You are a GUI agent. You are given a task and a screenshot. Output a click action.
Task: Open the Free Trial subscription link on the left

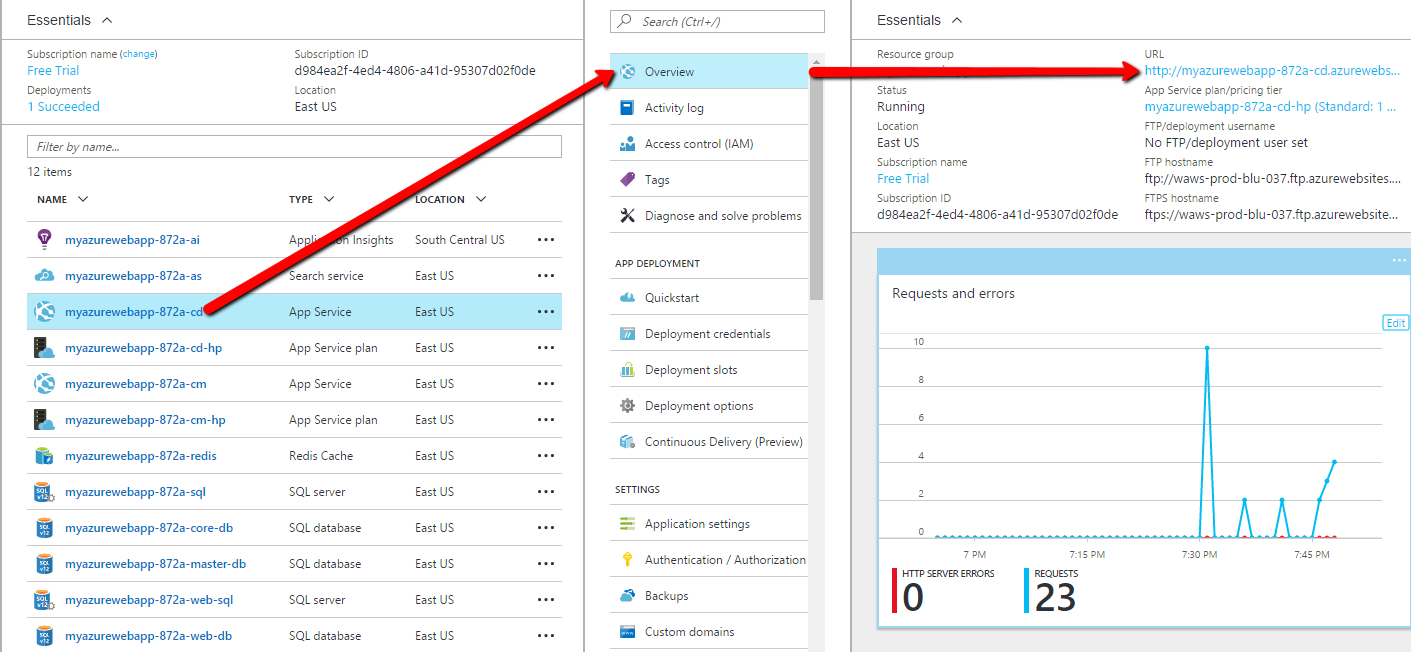click(x=53, y=71)
